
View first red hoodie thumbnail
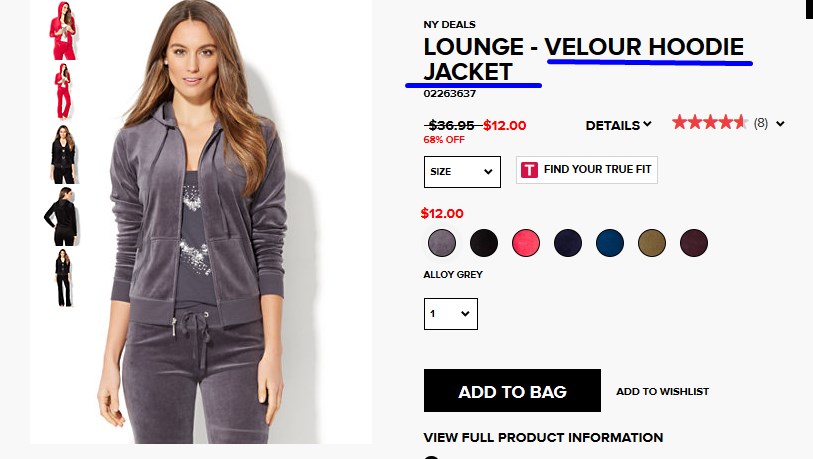tap(63, 31)
